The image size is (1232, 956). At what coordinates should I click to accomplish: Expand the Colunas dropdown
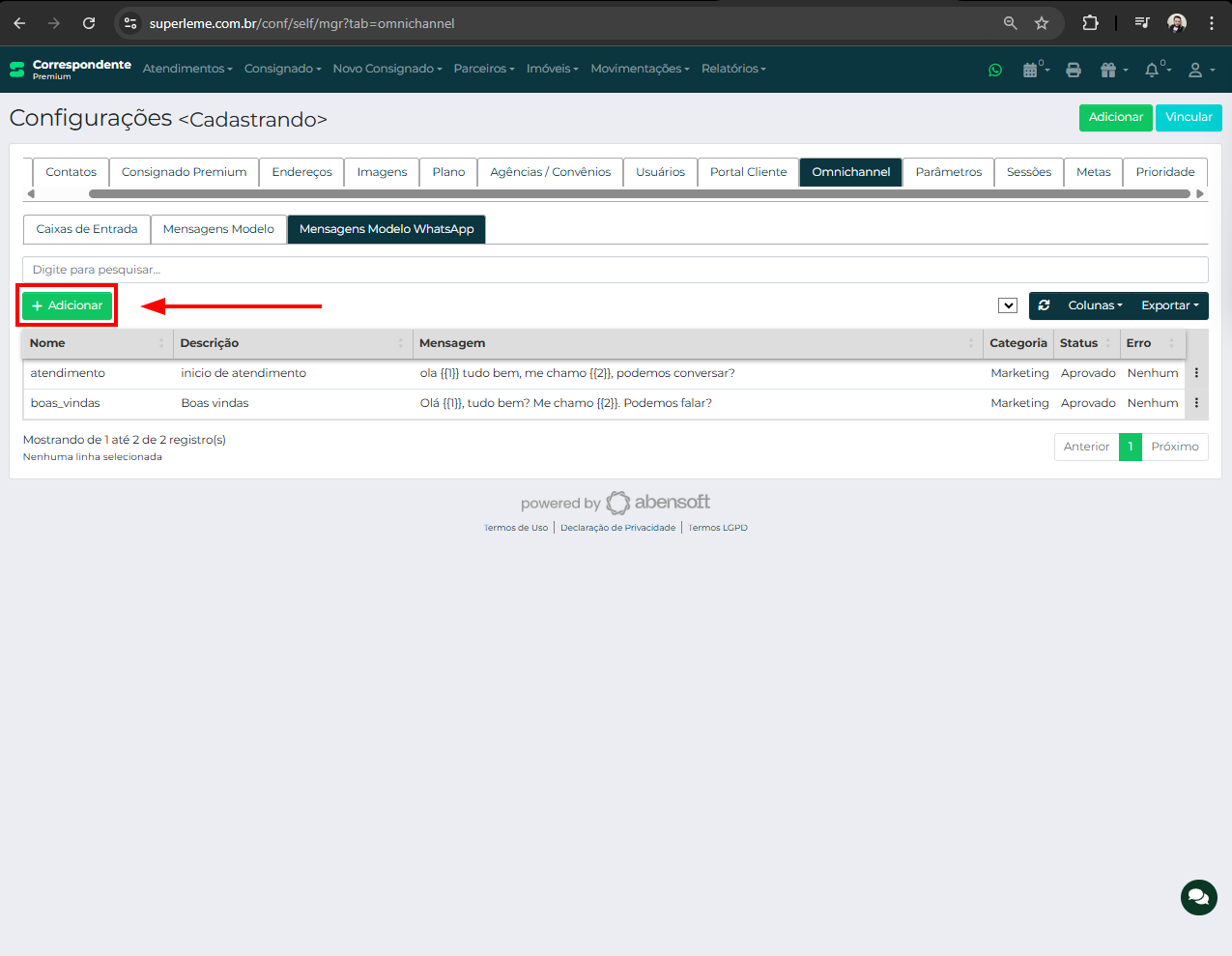1094,305
